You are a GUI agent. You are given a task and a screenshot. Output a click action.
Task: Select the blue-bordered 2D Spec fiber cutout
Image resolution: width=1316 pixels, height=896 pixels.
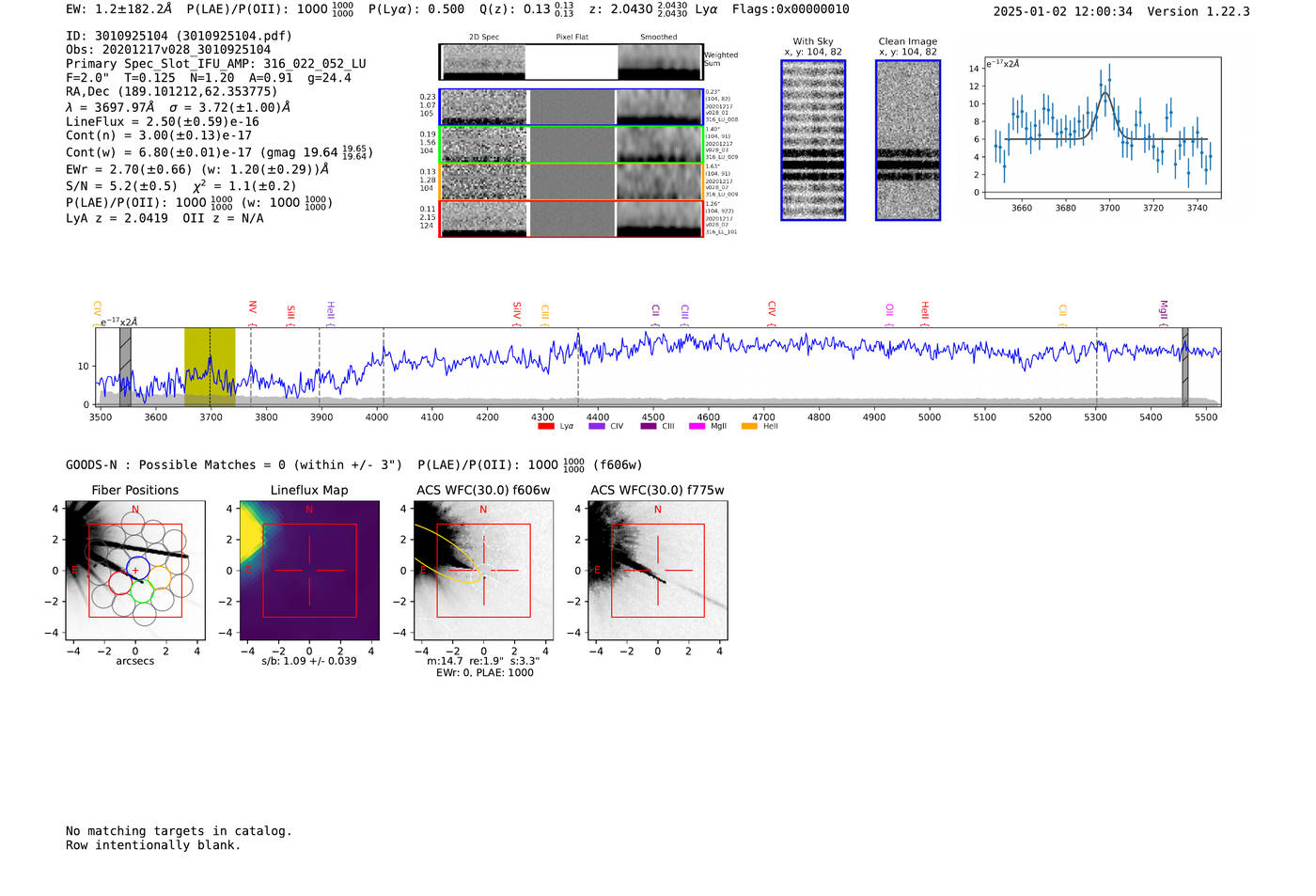click(x=484, y=107)
